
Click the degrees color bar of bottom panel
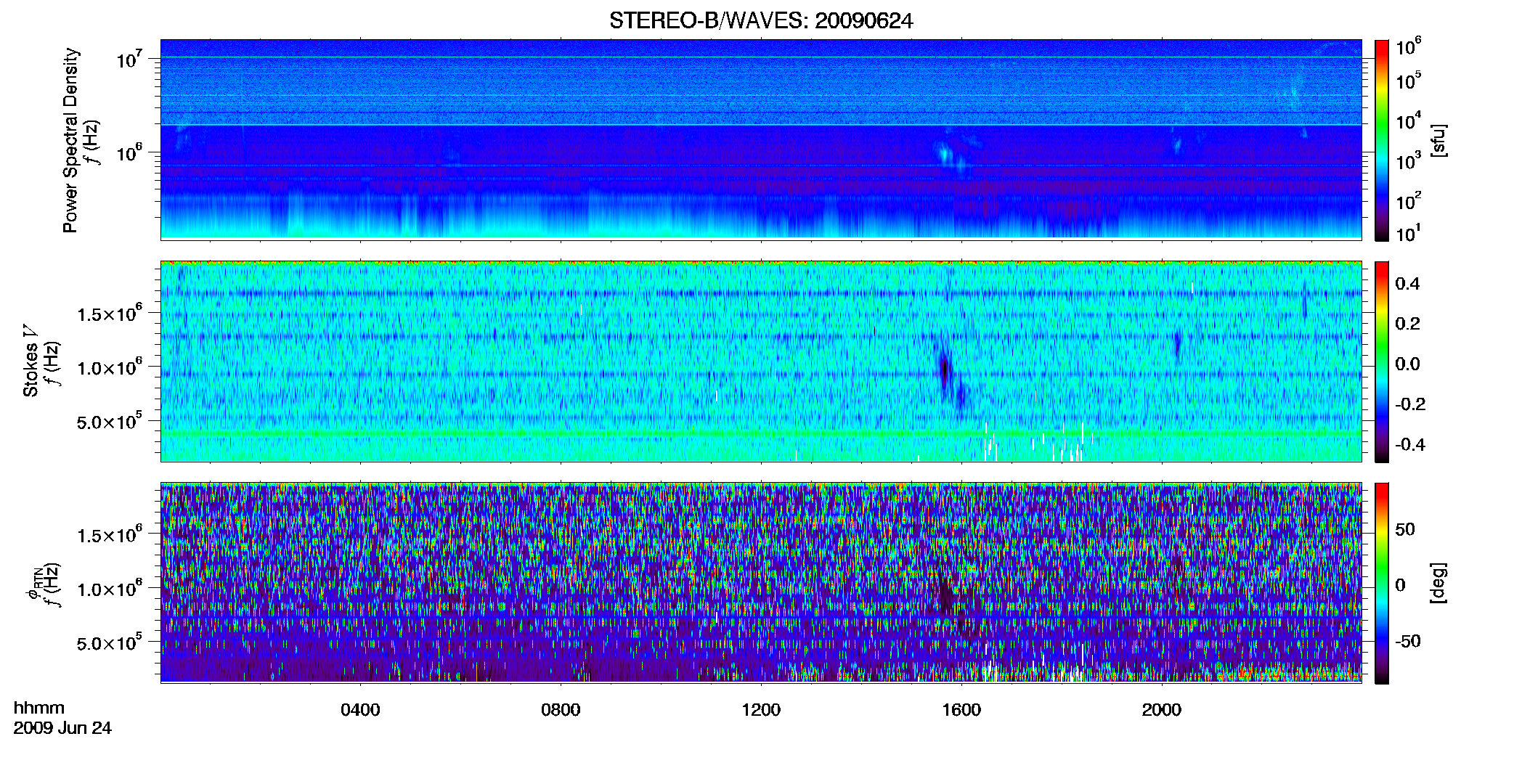click(1382, 583)
